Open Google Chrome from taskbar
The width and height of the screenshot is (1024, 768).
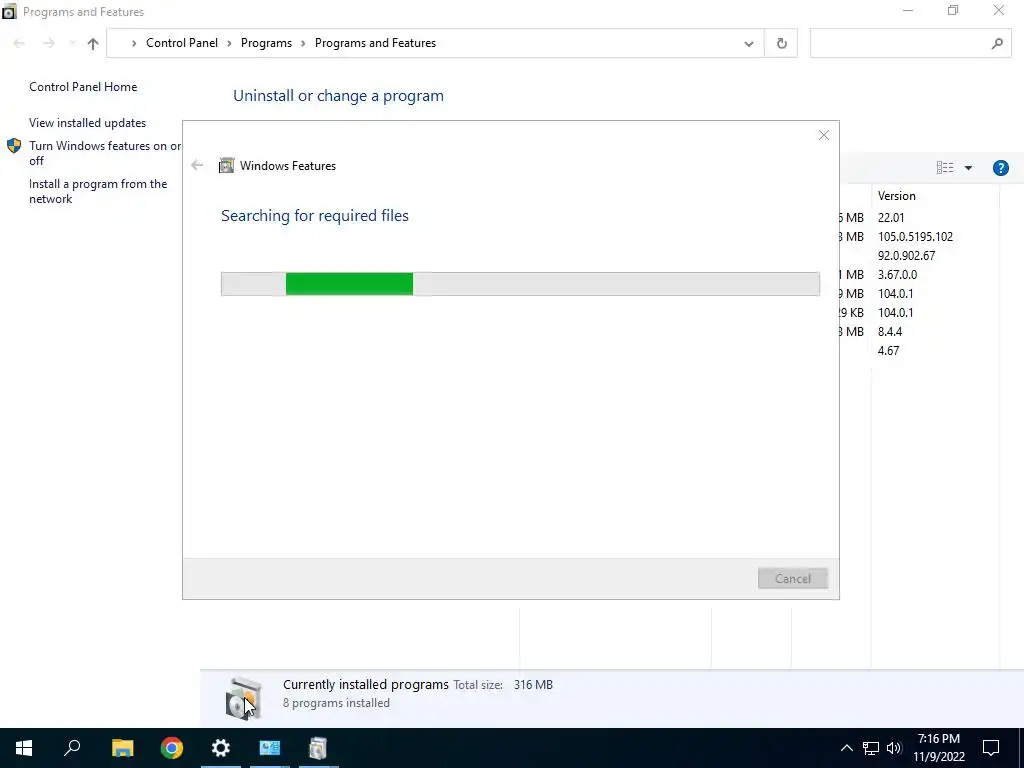[172, 748]
